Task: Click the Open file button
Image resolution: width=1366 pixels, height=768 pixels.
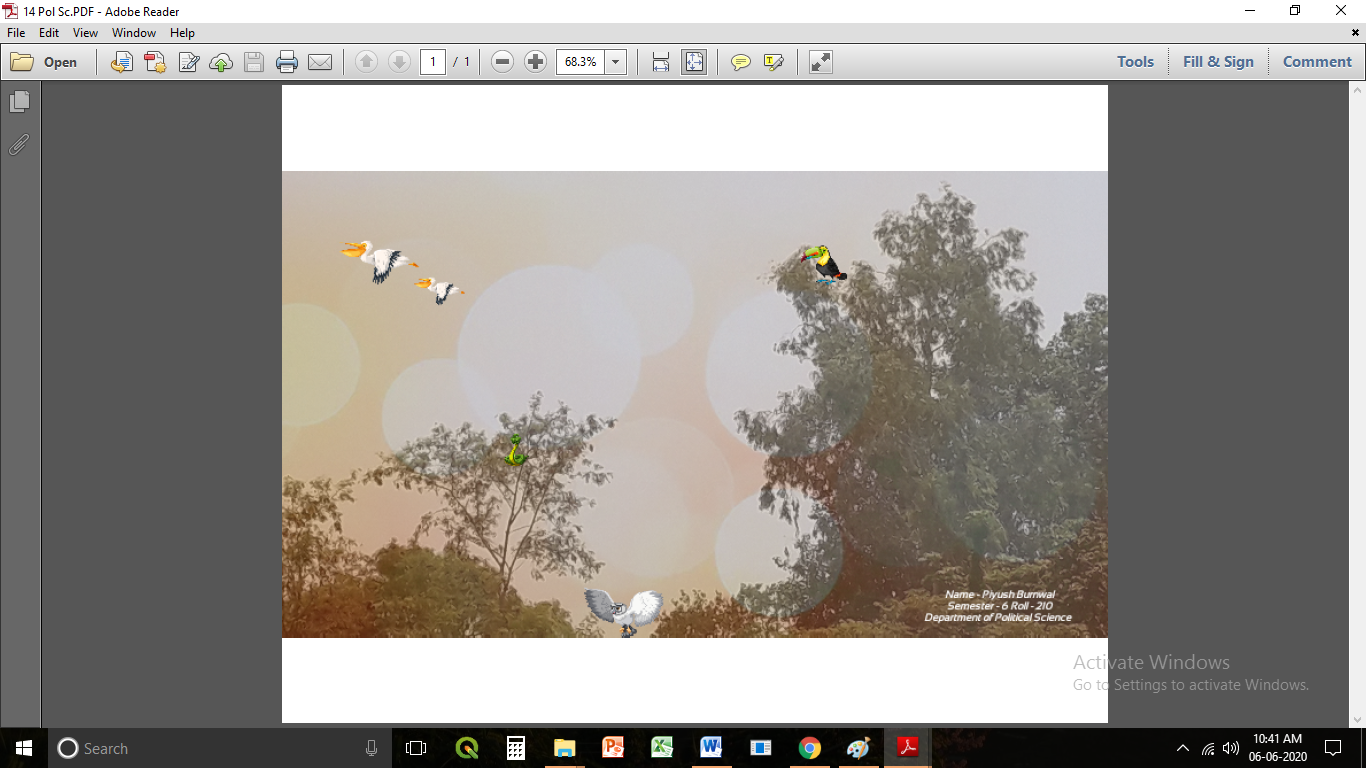Action: click(x=45, y=62)
